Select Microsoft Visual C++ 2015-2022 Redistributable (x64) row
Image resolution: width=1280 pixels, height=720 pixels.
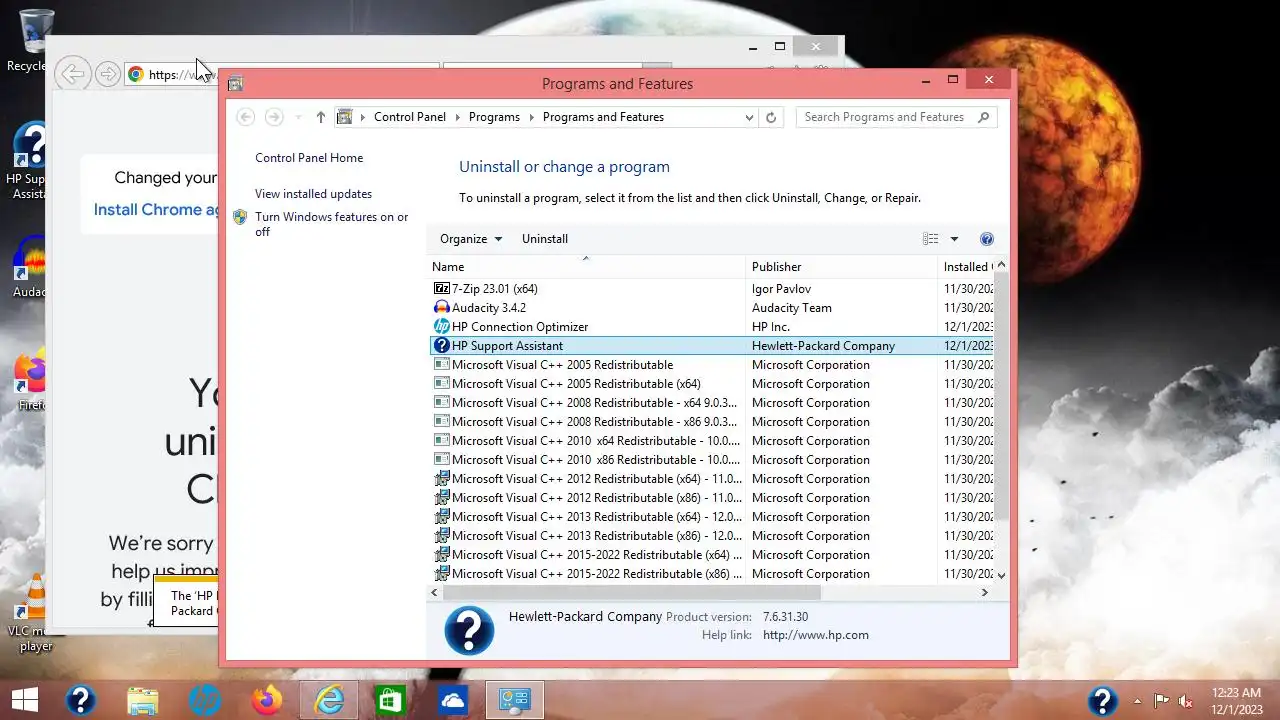[x=710, y=555]
